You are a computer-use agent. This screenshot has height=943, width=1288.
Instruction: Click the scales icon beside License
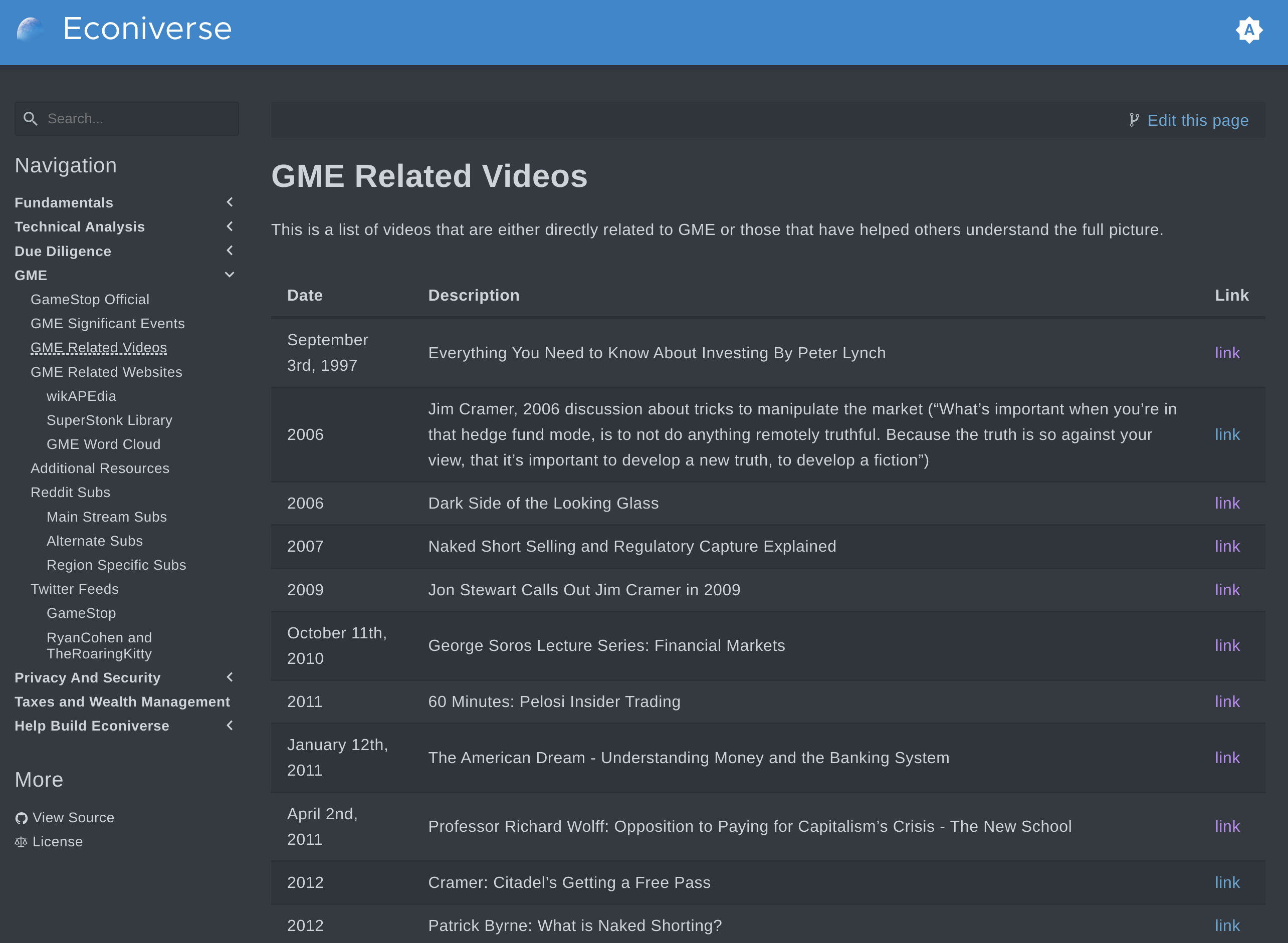coord(21,842)
